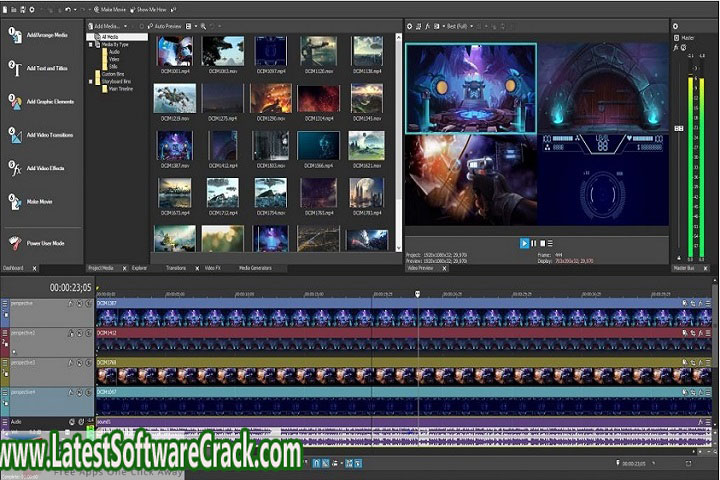Switch to the Video FX tab

[213, 268]
